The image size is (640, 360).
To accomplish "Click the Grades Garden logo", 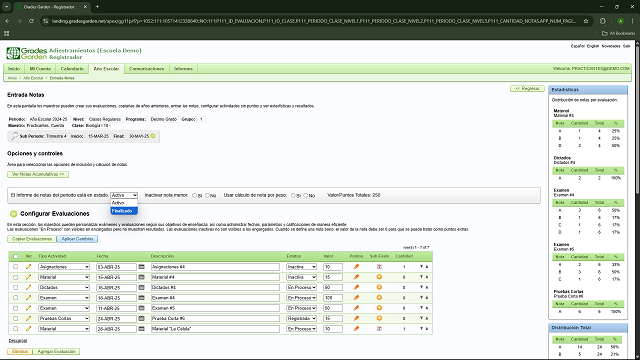I will coord(27,53).
